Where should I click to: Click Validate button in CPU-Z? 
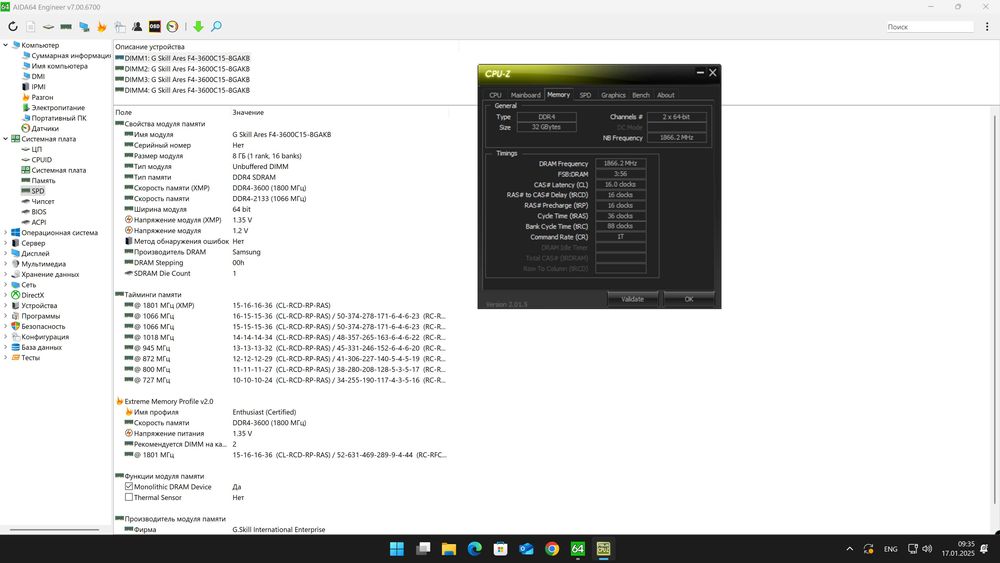[x=633, y=299]
